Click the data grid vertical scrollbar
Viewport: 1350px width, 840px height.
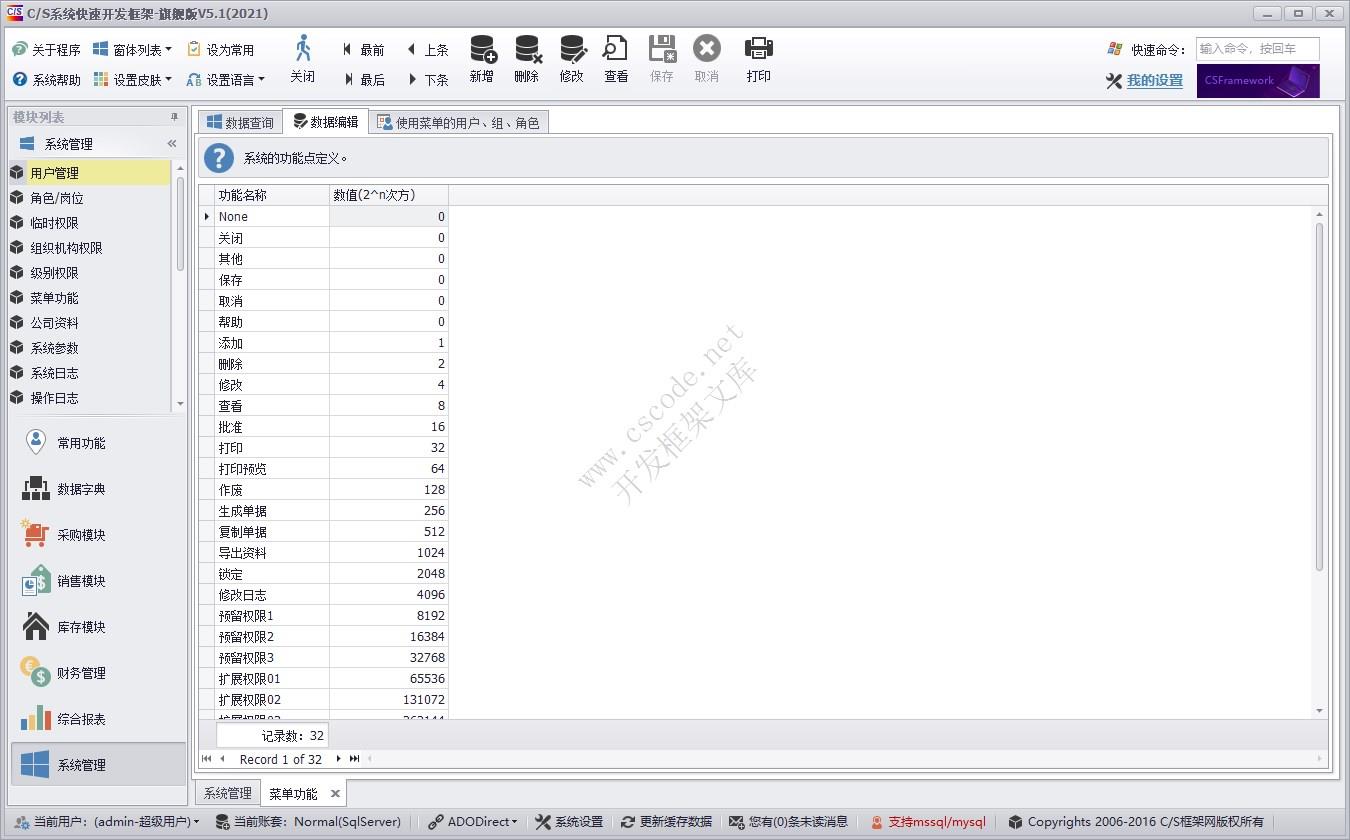[1319, 400]
